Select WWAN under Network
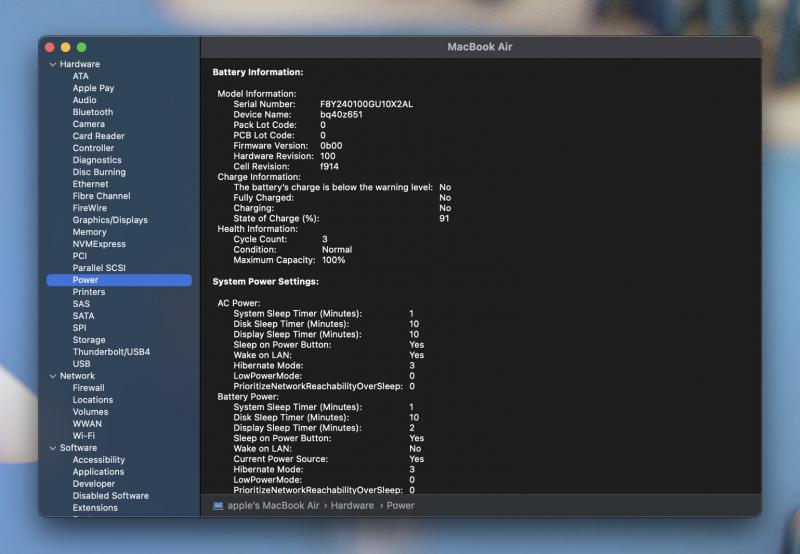800x554 pixels. (x=87, y=424)
